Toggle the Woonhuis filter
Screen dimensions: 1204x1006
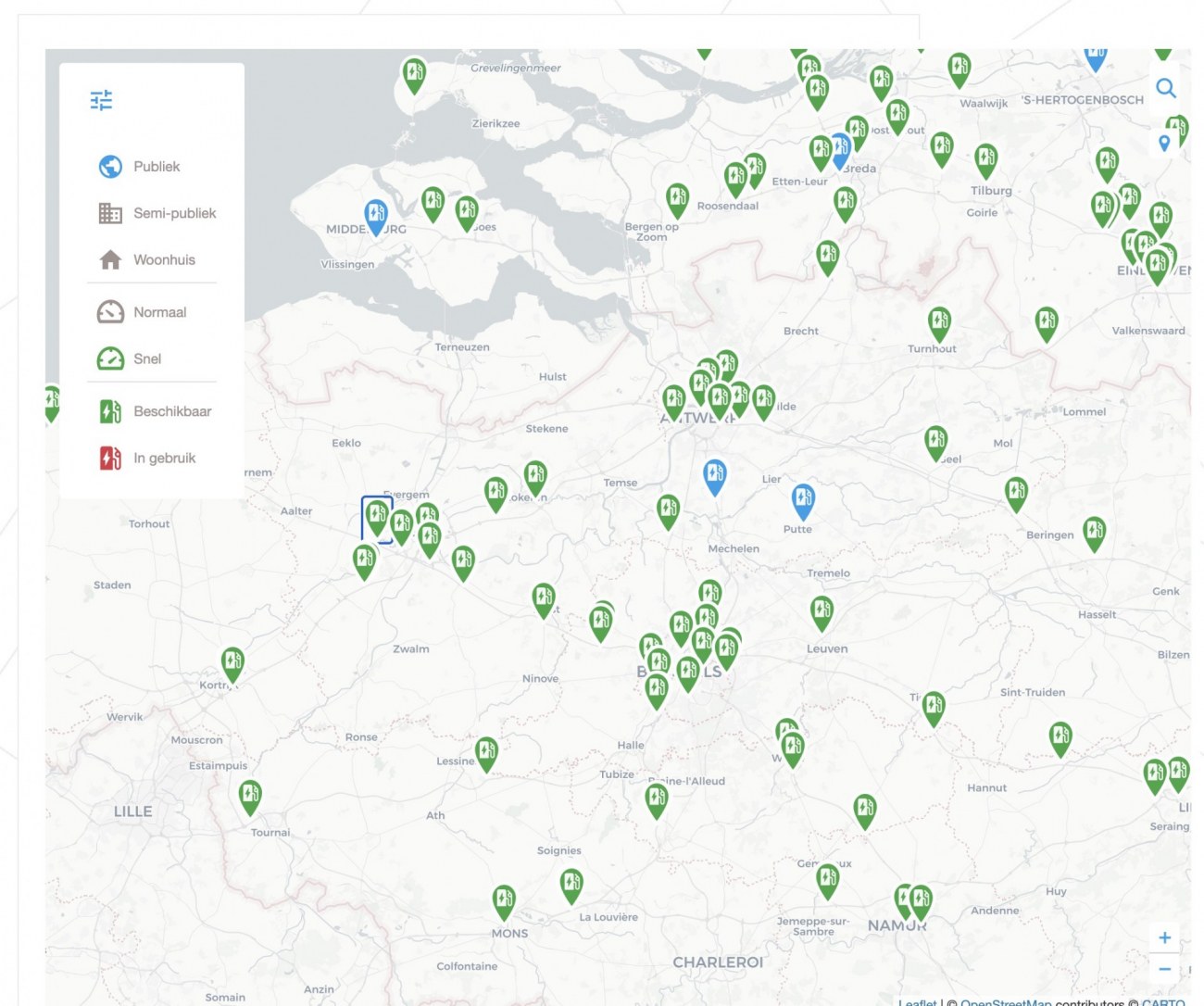point(146,259)
